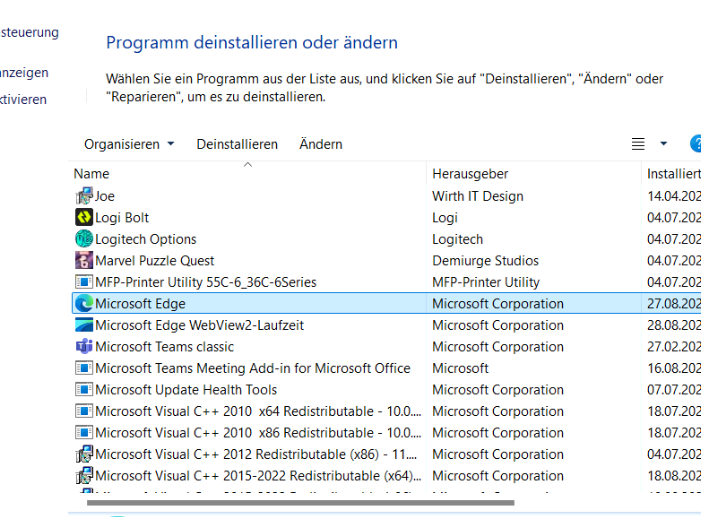The width and height of the screenshot is (701, 517).
Task: Click the Deinstallieren button
Action: click(237, 144)
